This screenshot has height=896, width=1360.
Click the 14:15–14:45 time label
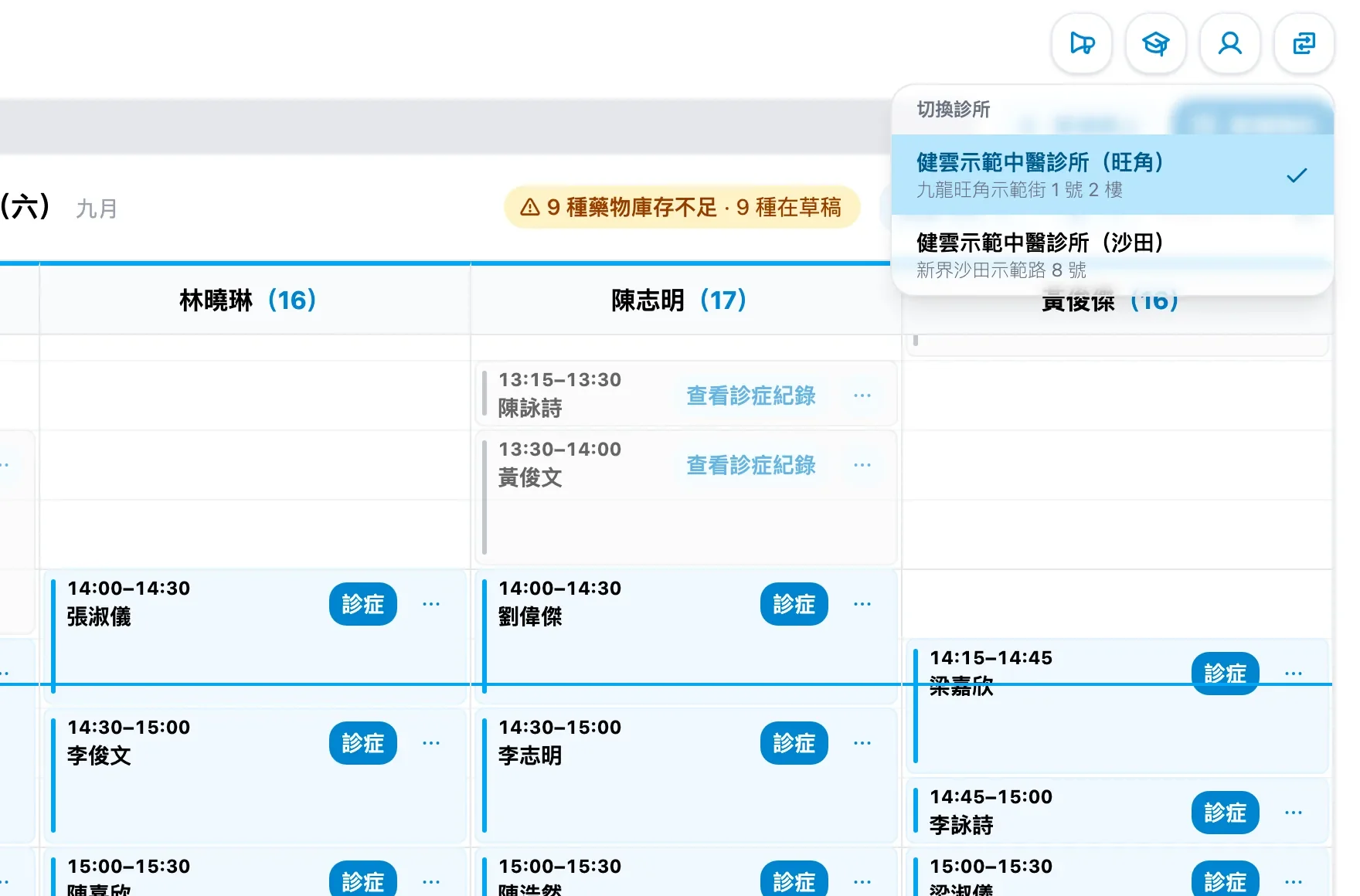pyautogui.click(x=991, y=657)
